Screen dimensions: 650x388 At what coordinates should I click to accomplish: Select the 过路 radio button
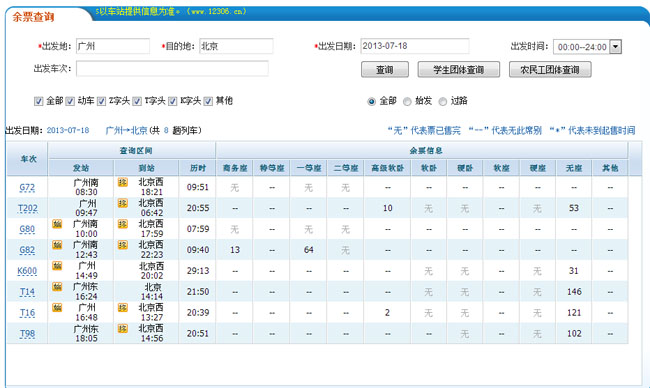443,102
